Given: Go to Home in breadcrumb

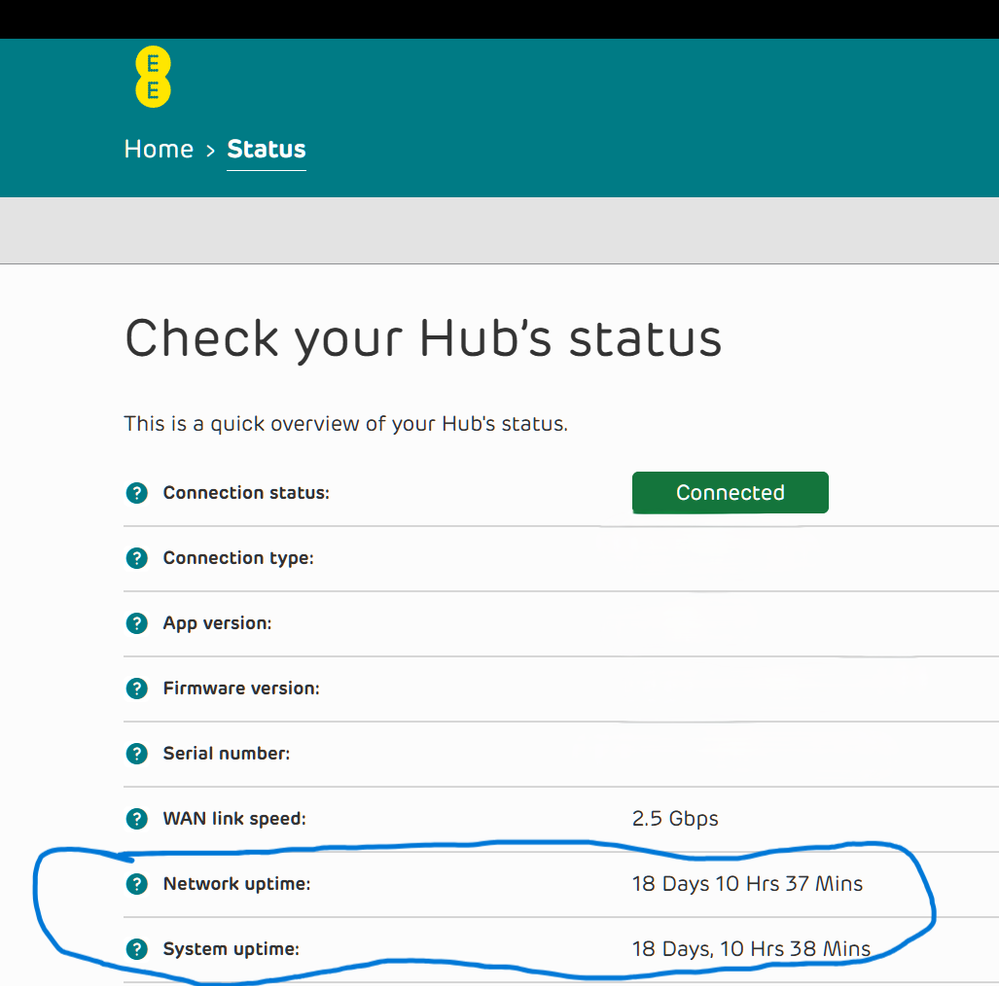Looking at the screenshot, I should point(159,149).
